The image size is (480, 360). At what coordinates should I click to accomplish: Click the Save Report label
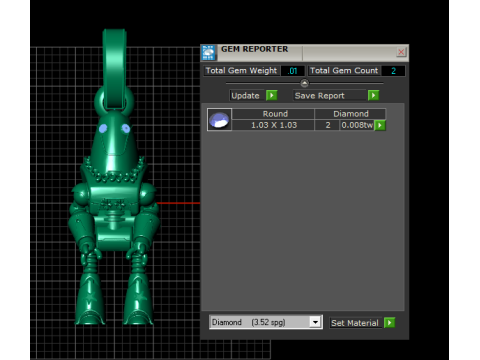coord(319,96)
